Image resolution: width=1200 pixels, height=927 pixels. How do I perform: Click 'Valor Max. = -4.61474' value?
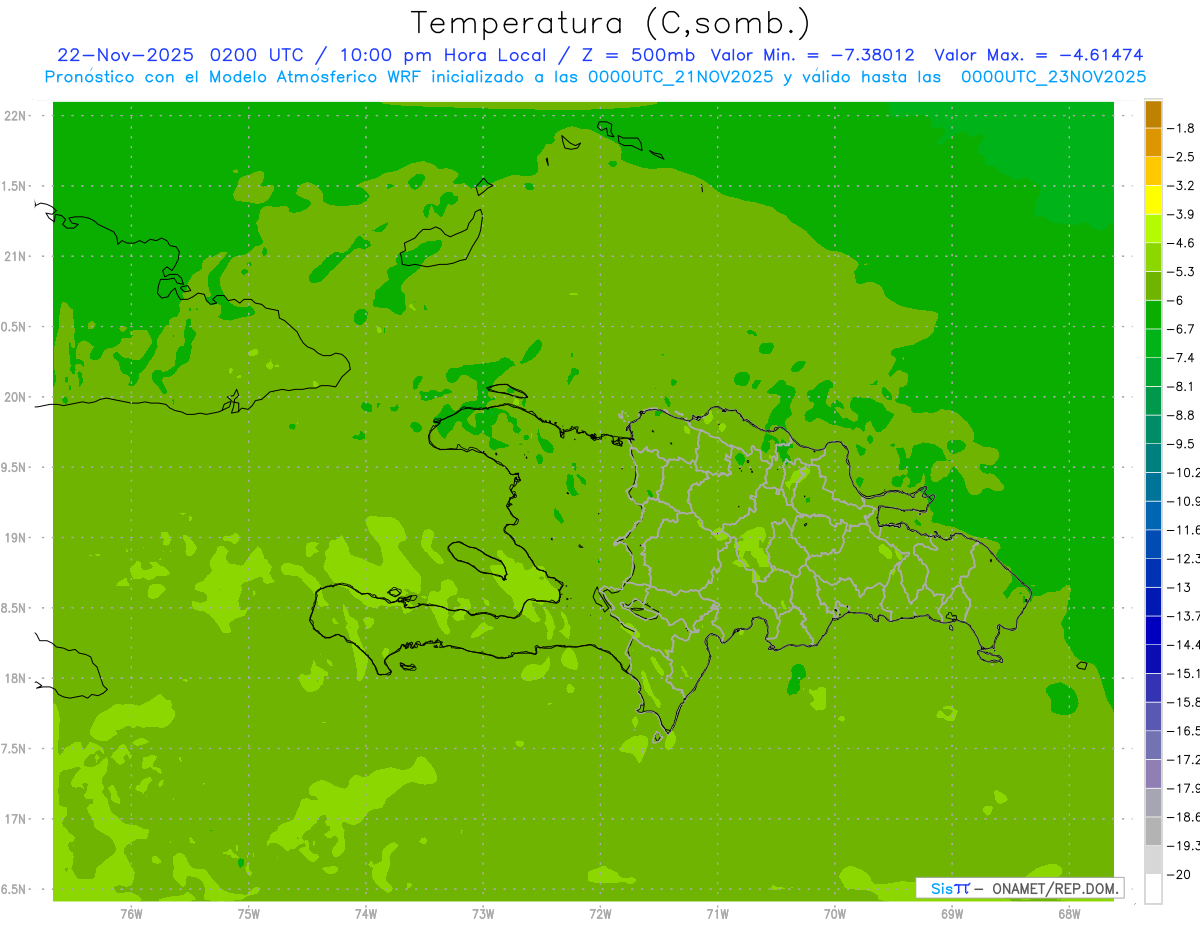pyautogui.click(x=1039, y=55)
